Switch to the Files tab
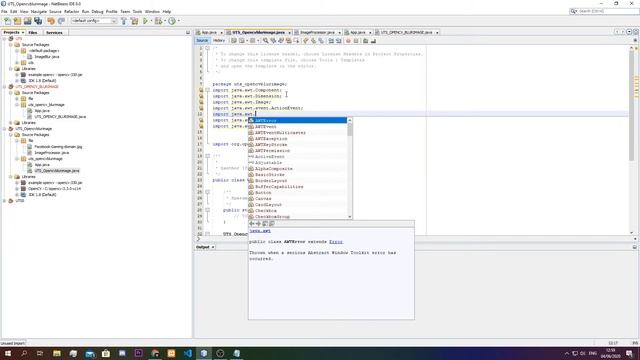The image size is (640, 360). tap(33, 32)
